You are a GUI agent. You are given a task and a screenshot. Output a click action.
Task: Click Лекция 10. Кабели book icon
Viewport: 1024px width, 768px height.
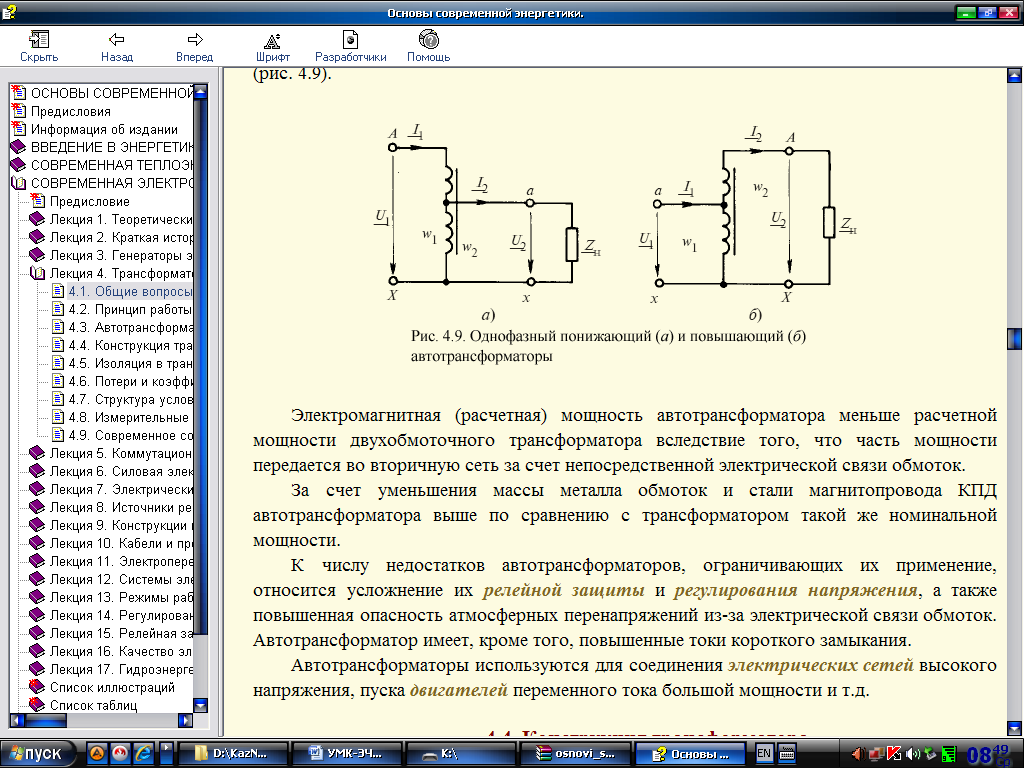pos(37,543)
